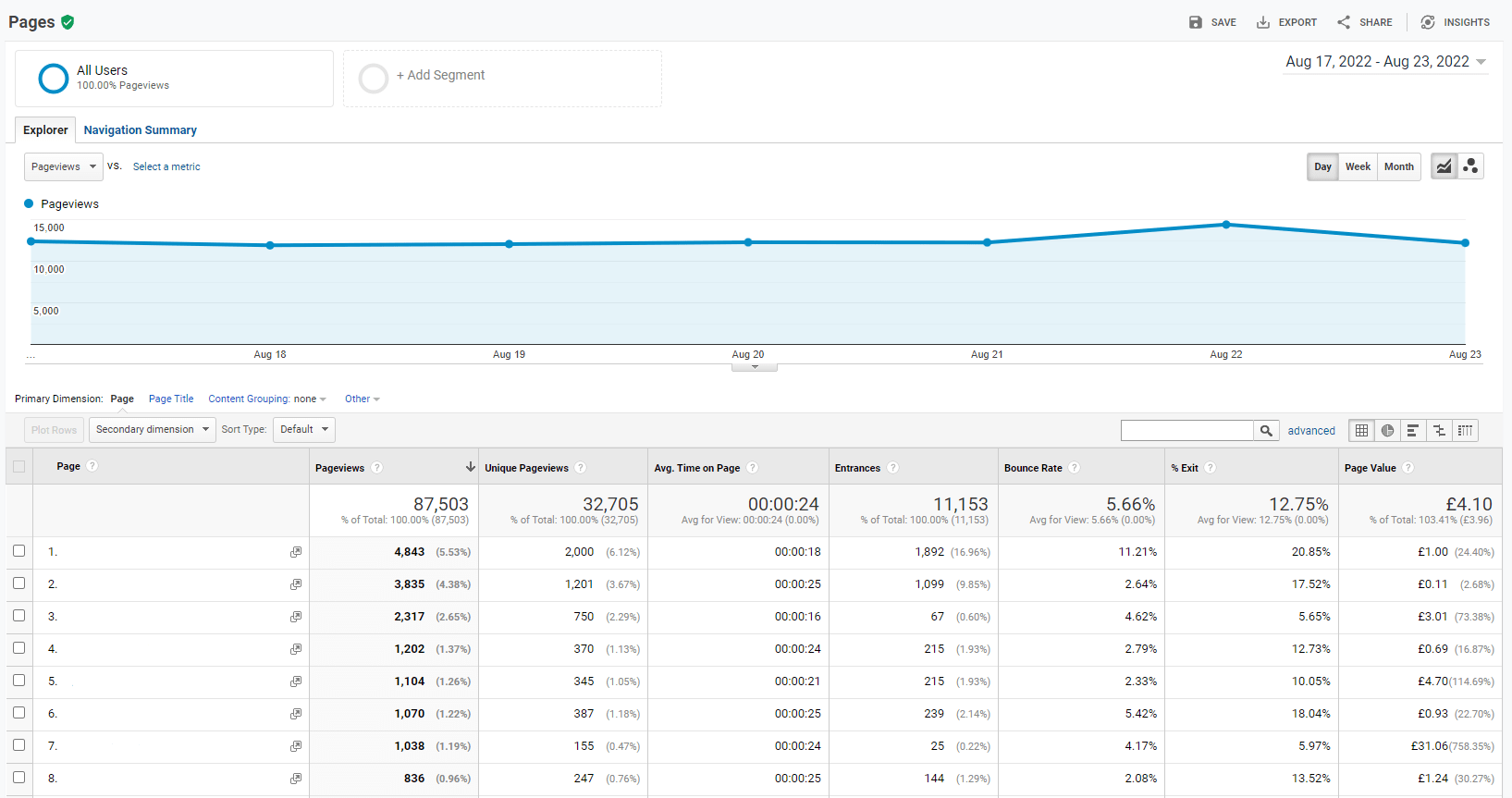Screen dimensions: 1512x798
Task: Switch table to performance bar view
Action: point(1413,430)
